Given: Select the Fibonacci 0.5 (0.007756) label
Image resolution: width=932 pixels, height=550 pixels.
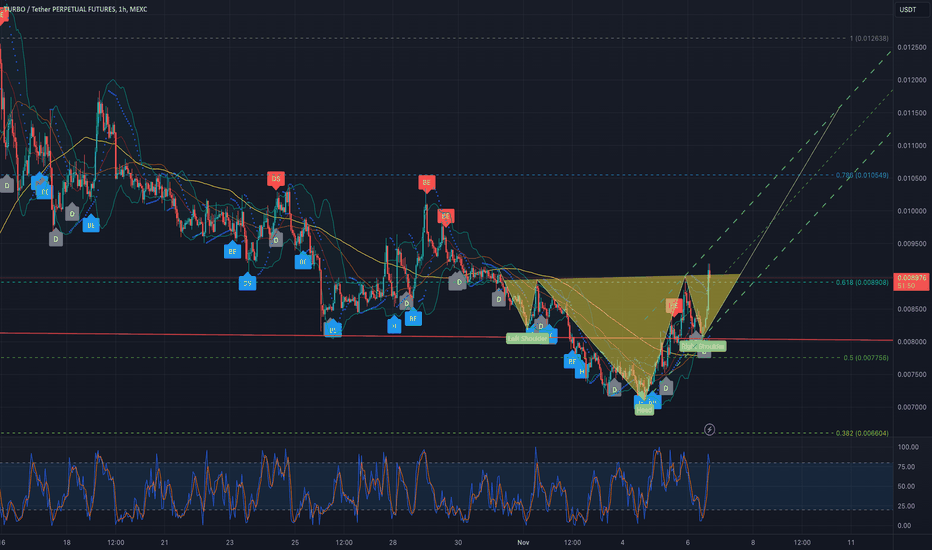Looking at the screenshot, I should (866, 358).
